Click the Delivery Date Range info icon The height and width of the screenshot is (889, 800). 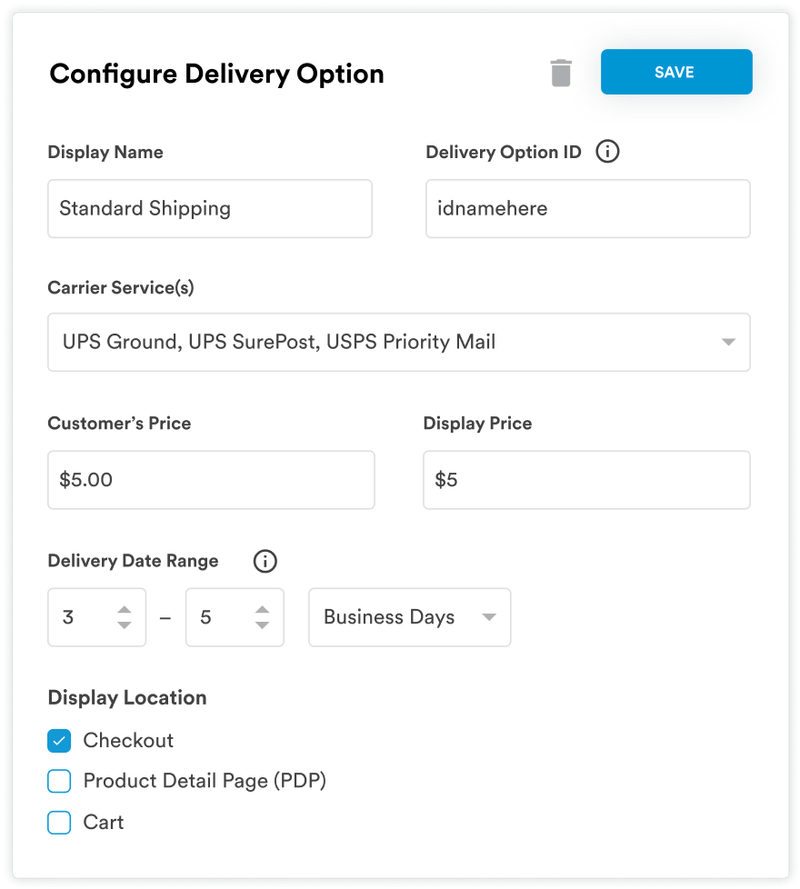click(264, 561)
